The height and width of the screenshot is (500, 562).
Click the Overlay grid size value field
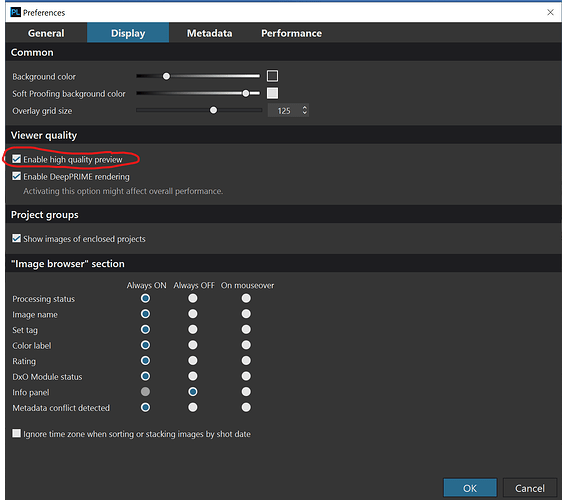tap(284, 111)
